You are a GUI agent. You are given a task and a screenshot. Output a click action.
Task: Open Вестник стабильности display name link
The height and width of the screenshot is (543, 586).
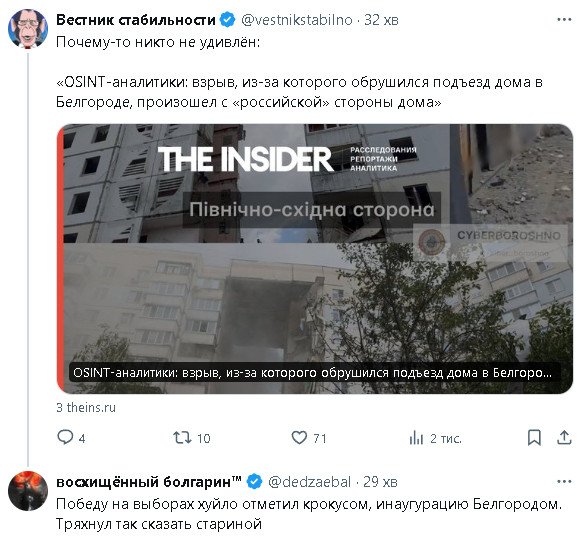pos(136,19)
